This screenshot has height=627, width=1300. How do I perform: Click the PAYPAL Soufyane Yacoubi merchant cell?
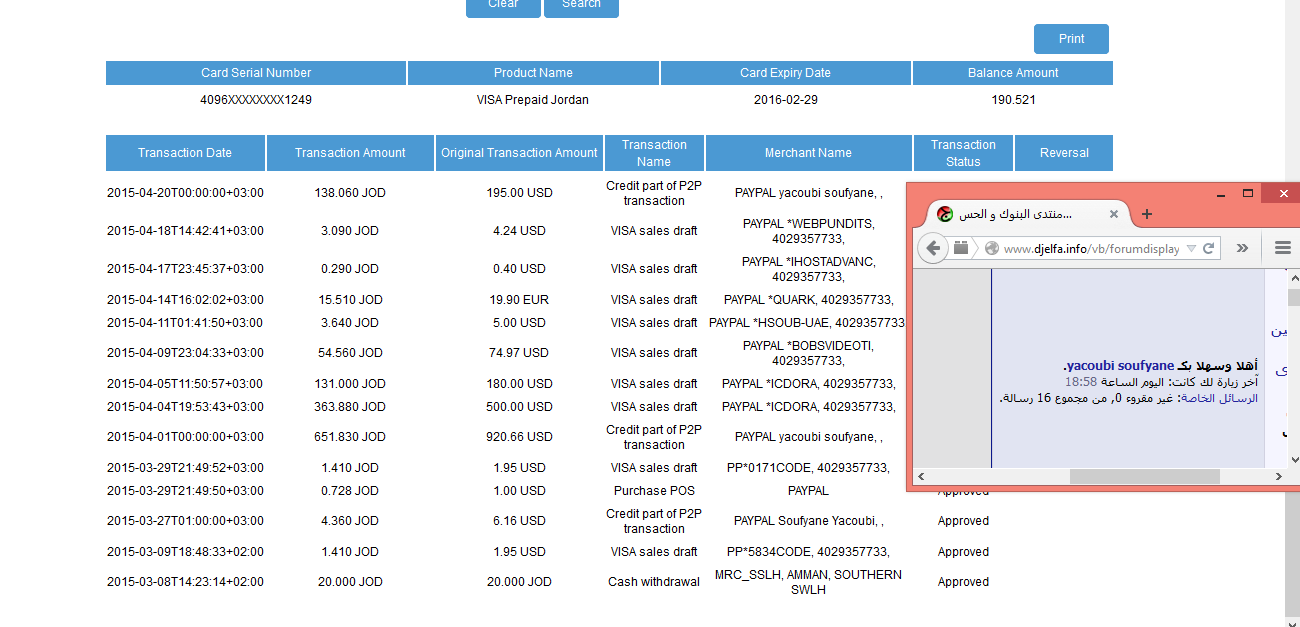pyautogui.click(x=808, y=521)
